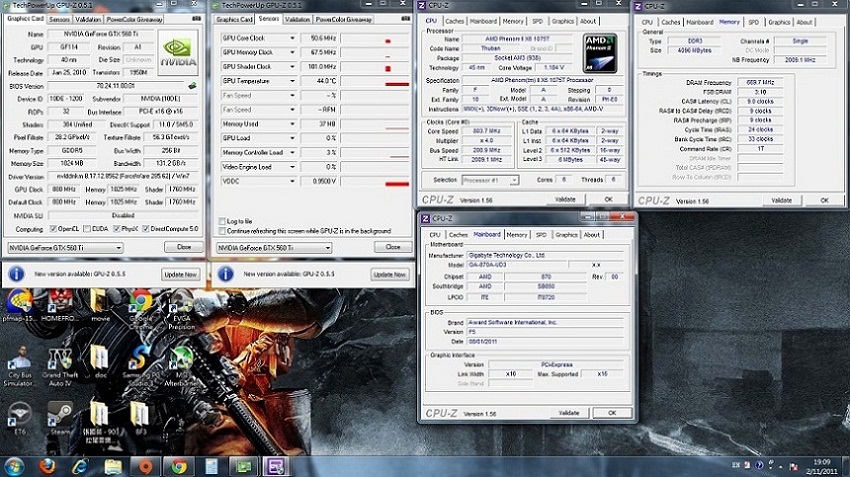
Task: Open the pfmap desktop shortcut
Action: (x=20, y=306)
